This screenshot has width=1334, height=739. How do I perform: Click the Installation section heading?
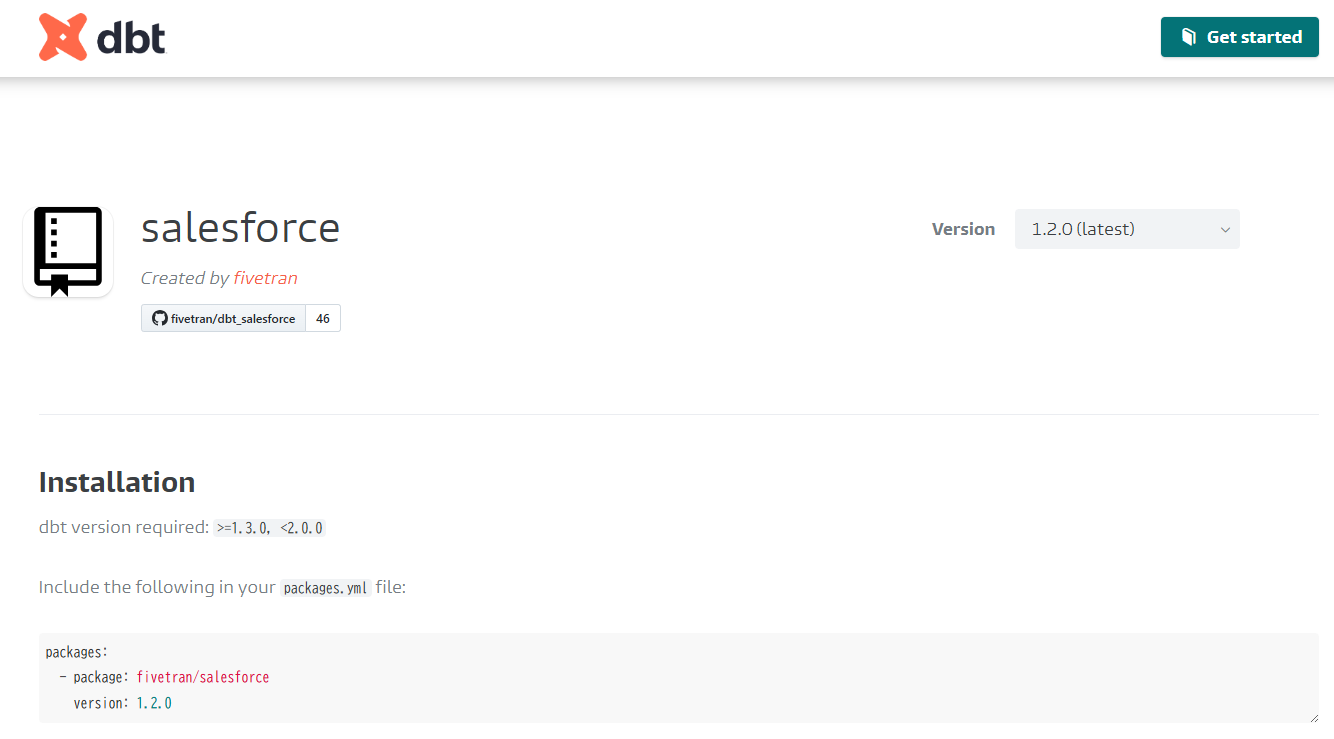click(117, 482)
